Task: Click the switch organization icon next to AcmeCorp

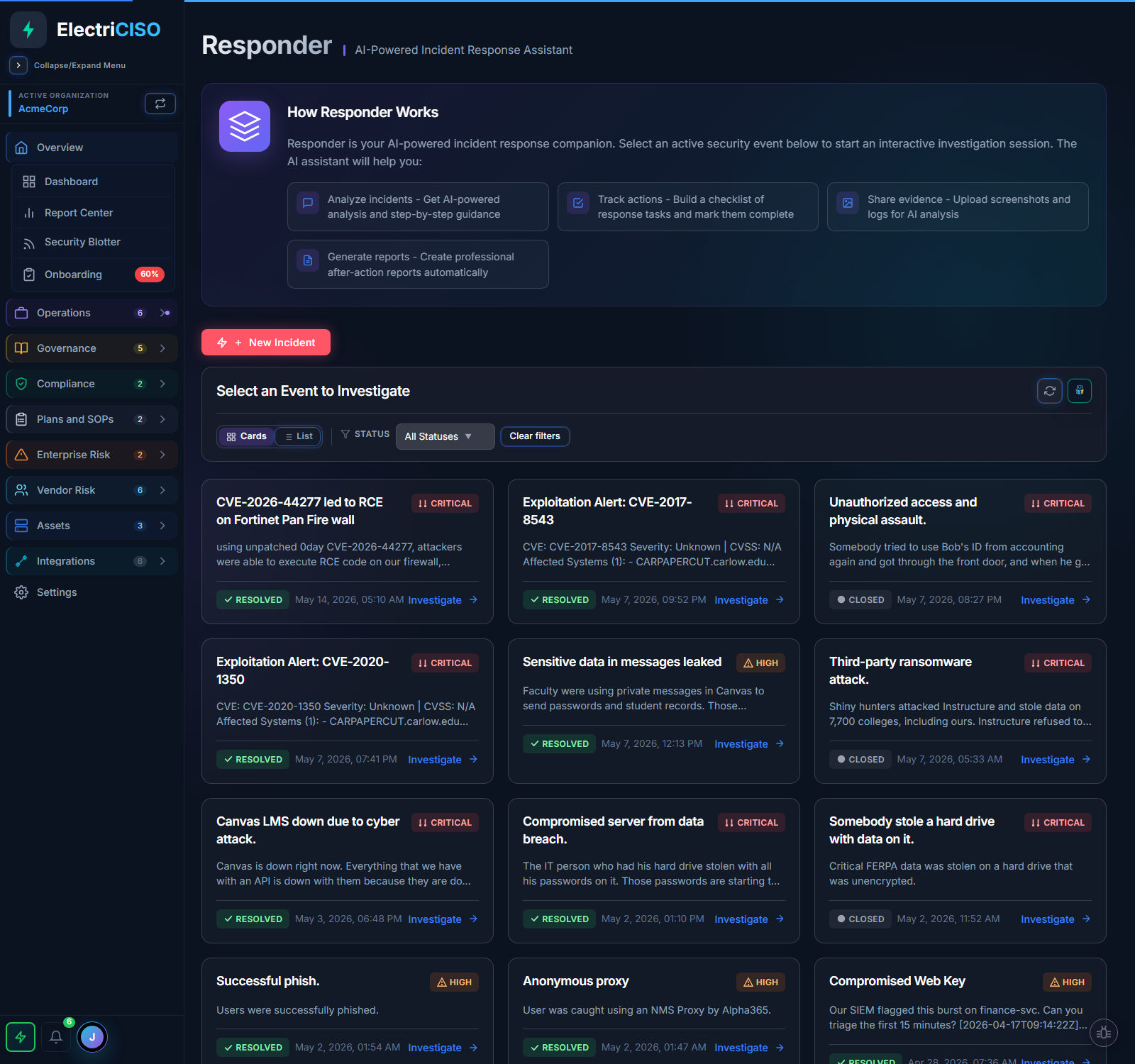Action: [x=160, y=104]
